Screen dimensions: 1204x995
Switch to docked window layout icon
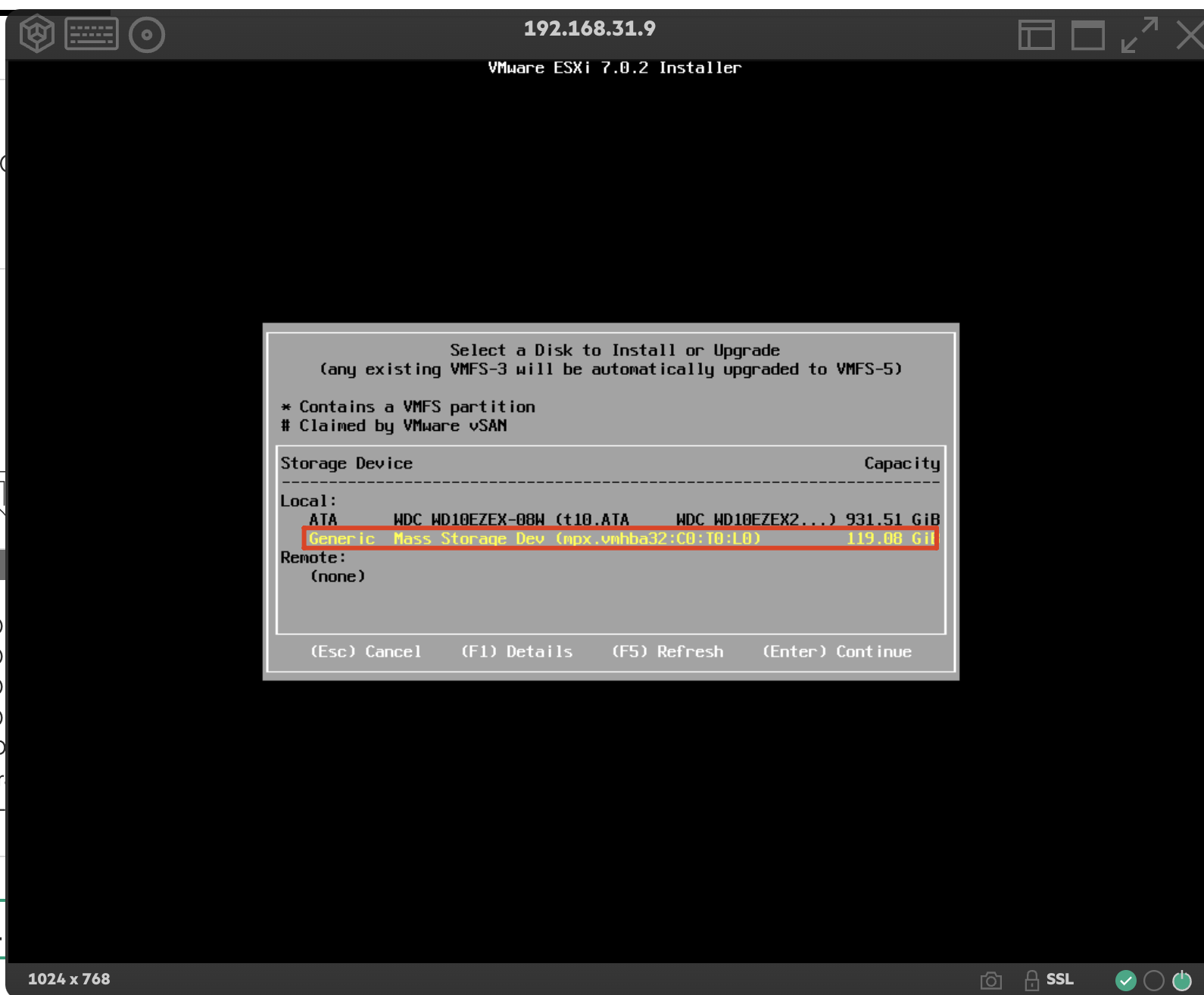tap(1037, 35)
